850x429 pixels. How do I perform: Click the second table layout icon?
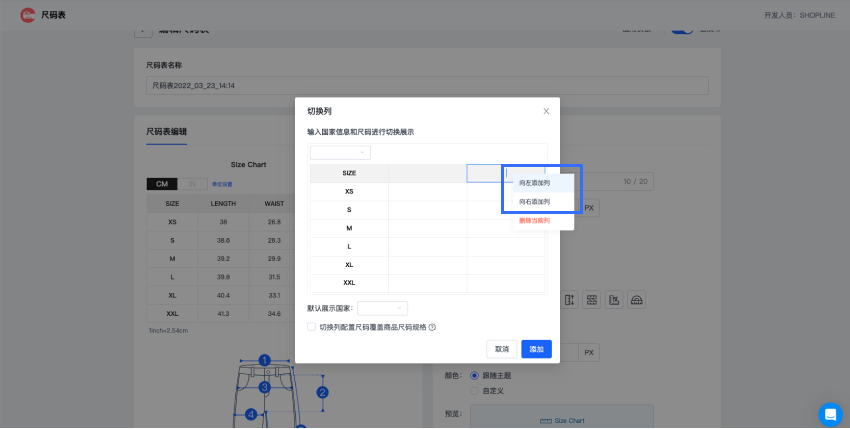point(592,300)
